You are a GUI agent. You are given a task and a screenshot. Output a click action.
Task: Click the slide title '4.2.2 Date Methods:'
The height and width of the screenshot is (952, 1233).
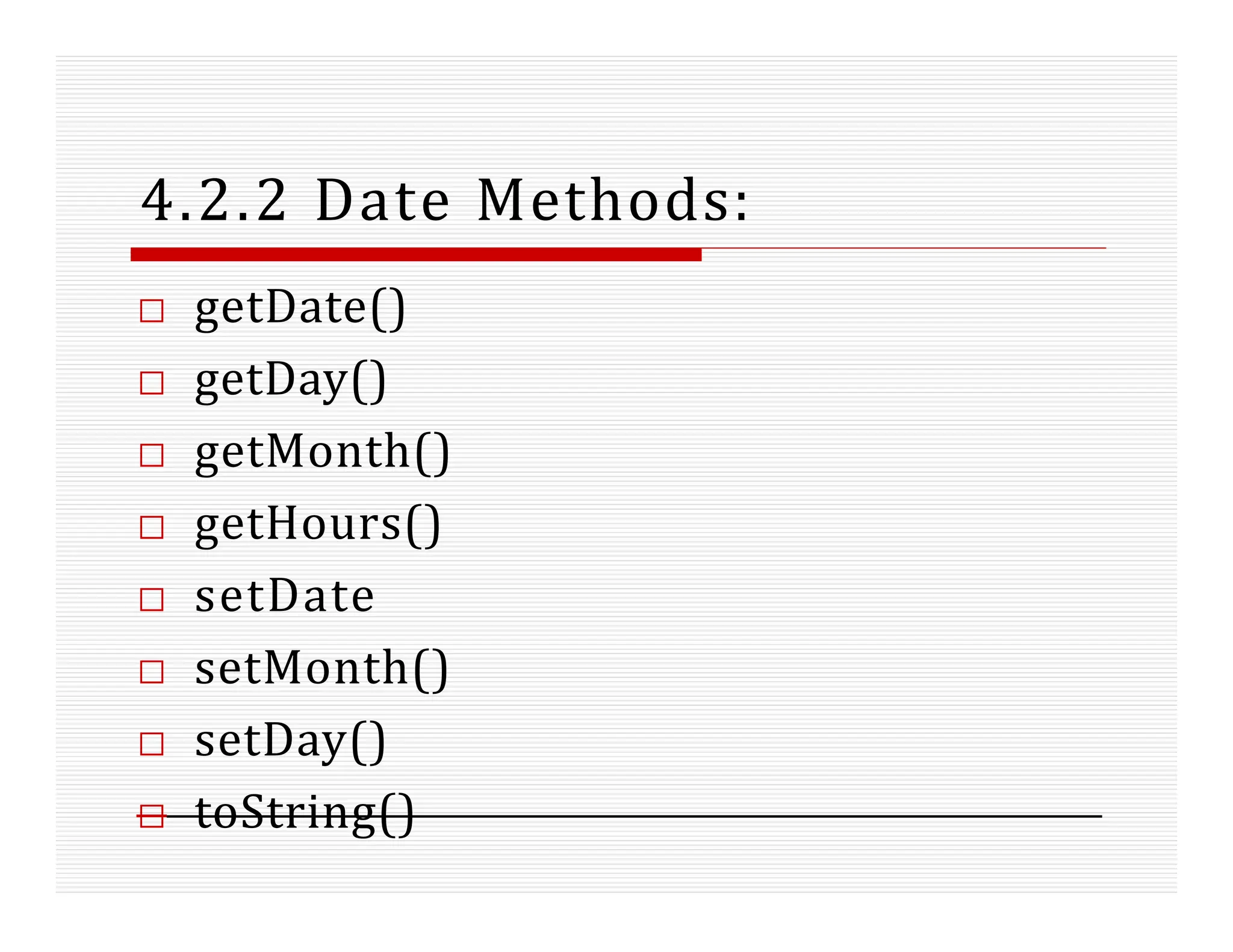click(x=445, y=201)
